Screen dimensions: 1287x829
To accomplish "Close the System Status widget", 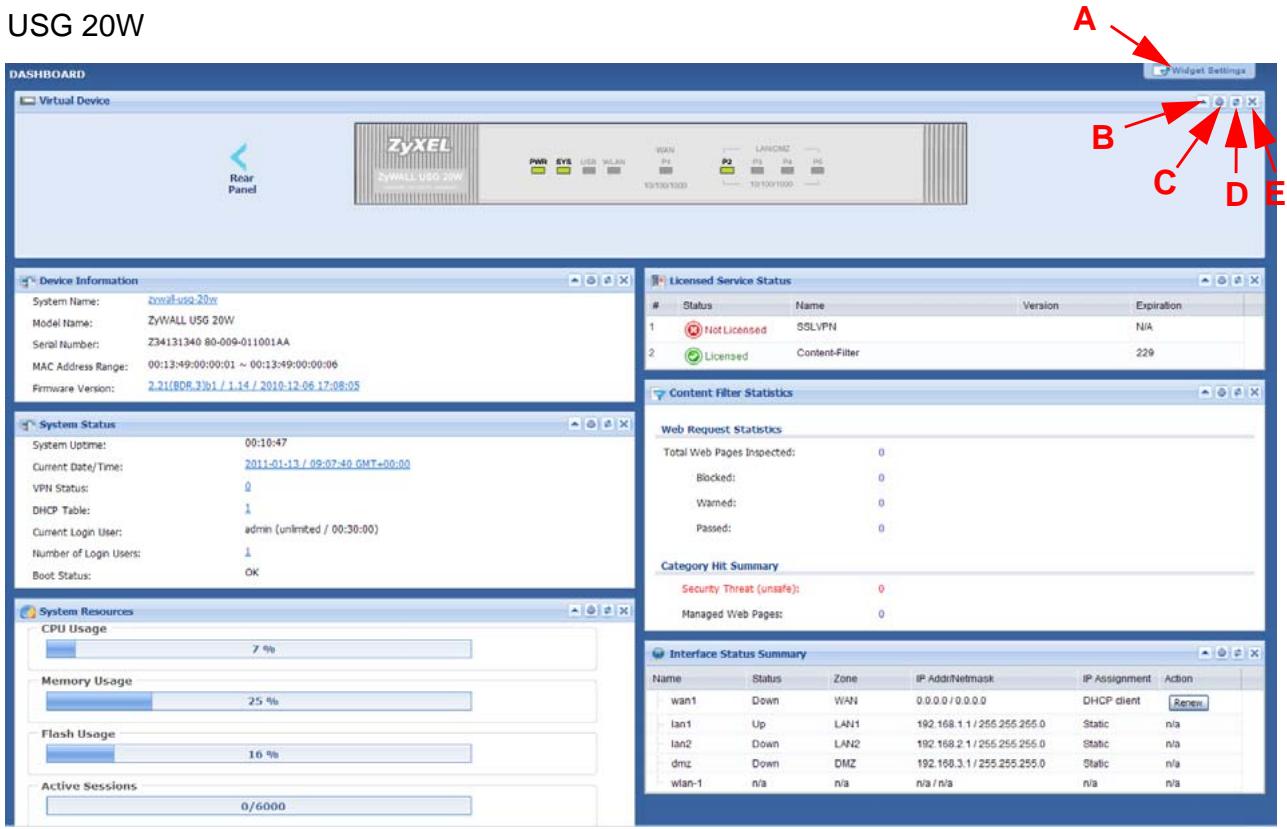I will (x=624, y=425).
